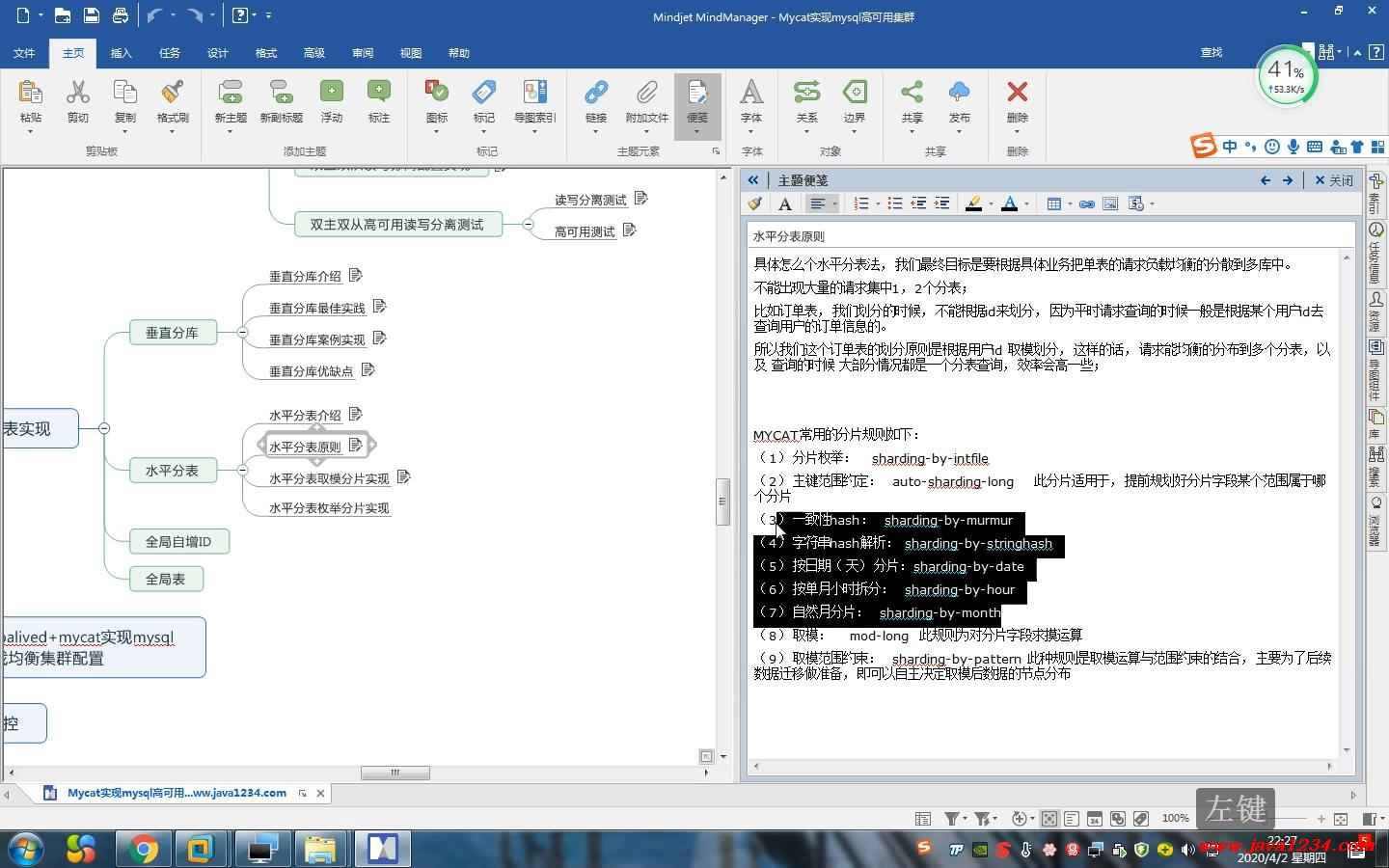The height and width of the screenshot is (868, 1389).
Task: Click the zoom in plus on status bar
Action: (x=1321, y=819)
